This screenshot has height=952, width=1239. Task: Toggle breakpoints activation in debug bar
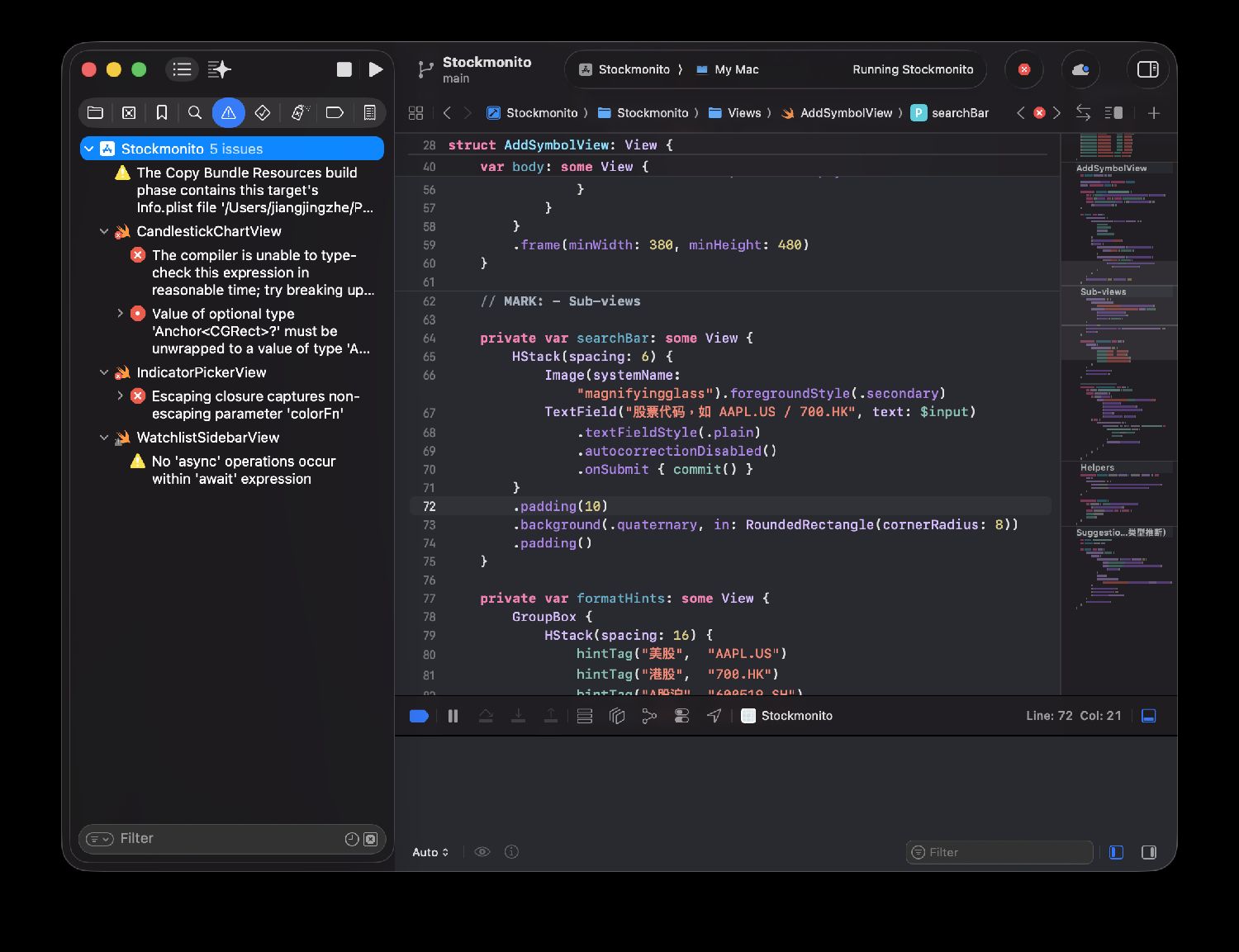(419, 716)
